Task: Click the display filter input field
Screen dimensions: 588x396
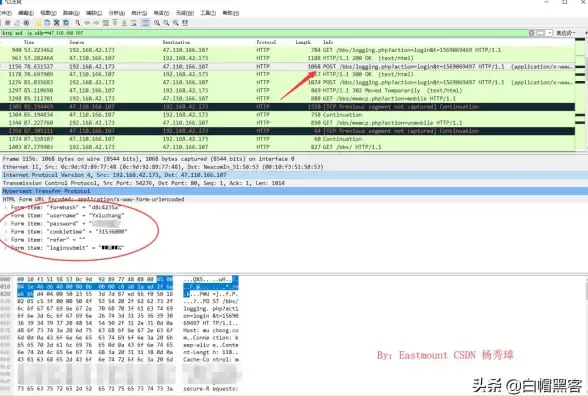Action: [x=264, y=33]
